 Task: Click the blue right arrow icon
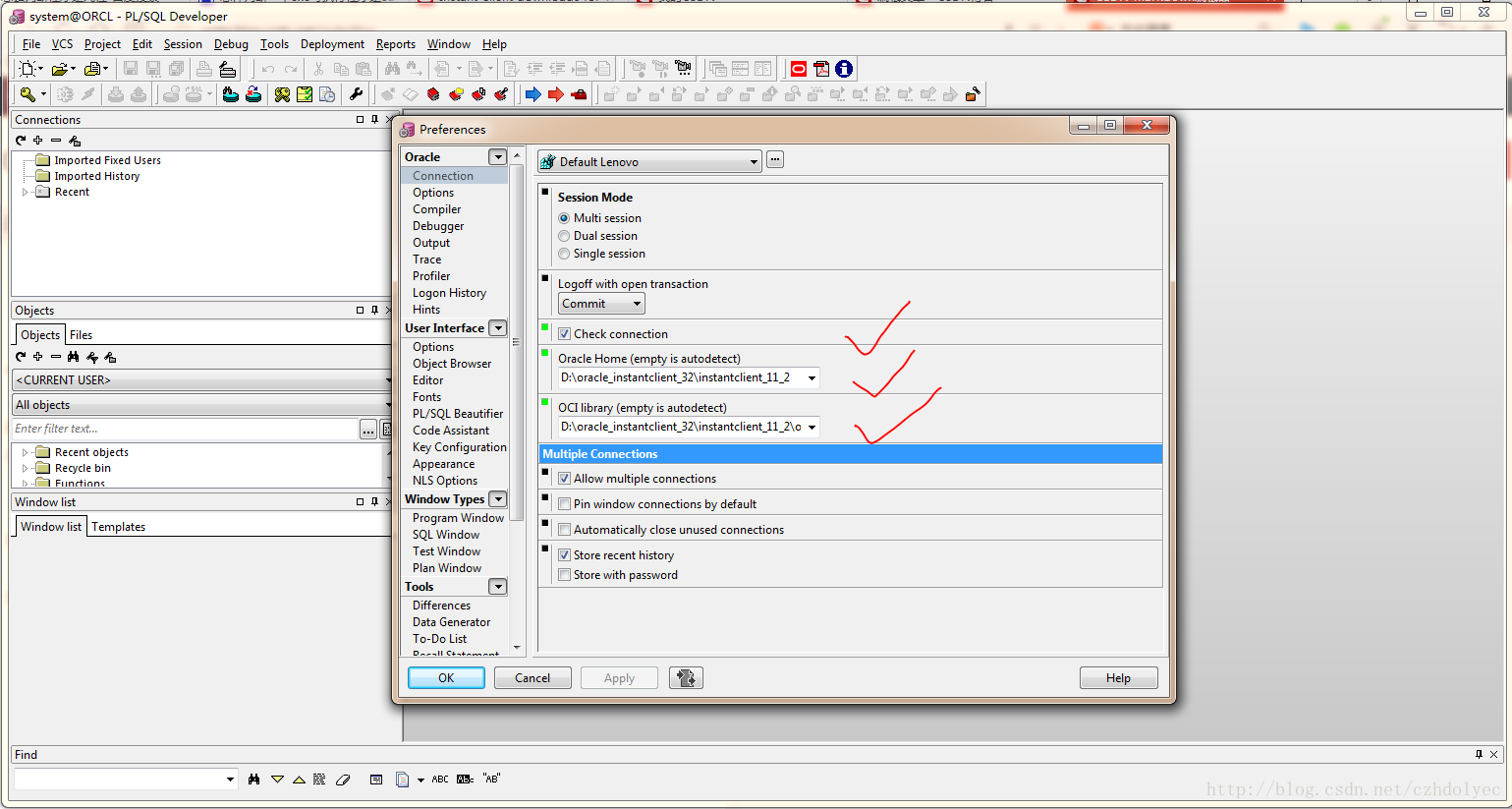[532, 94]
